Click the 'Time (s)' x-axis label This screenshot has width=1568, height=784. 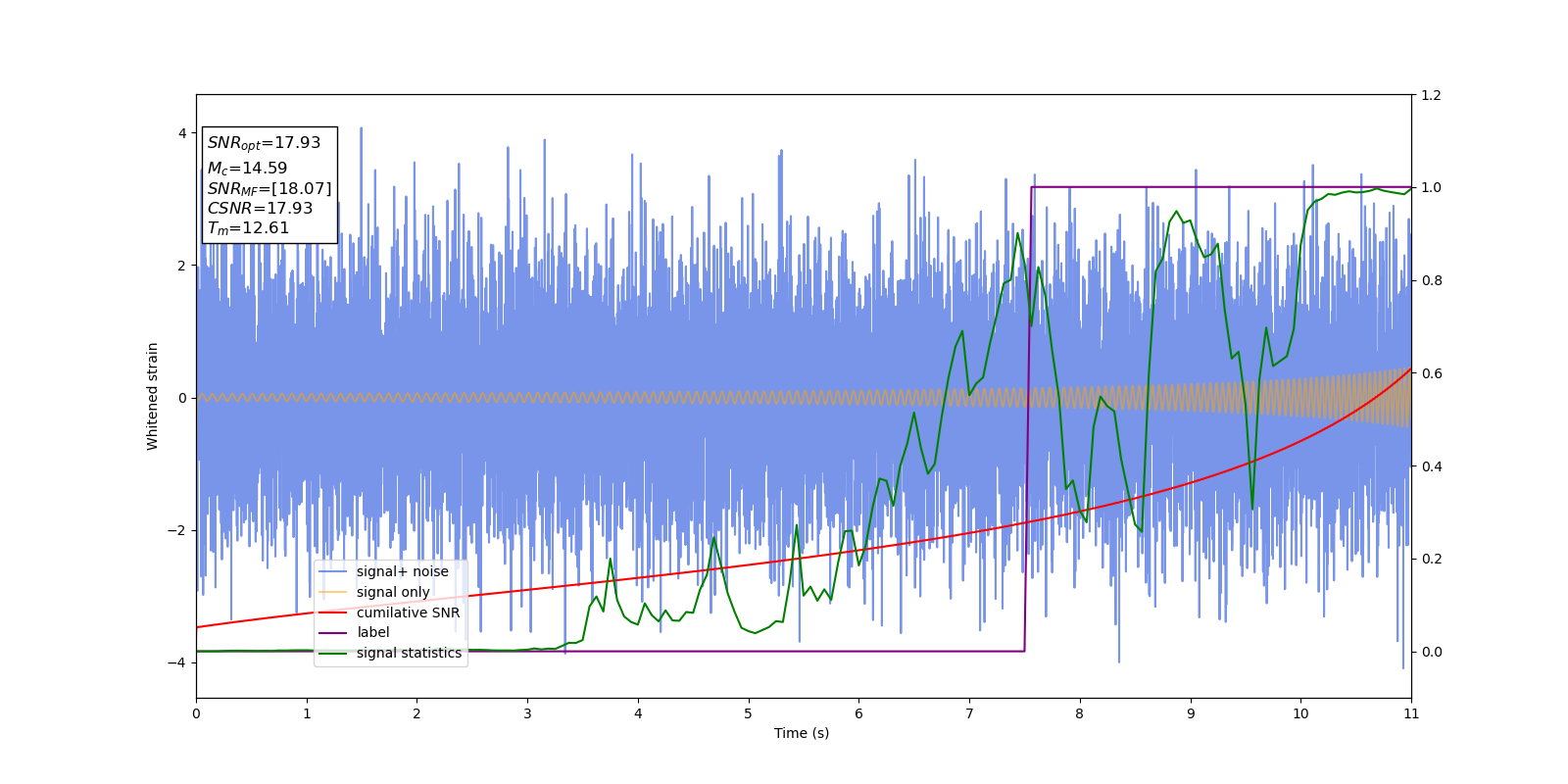tap(802, 733)
